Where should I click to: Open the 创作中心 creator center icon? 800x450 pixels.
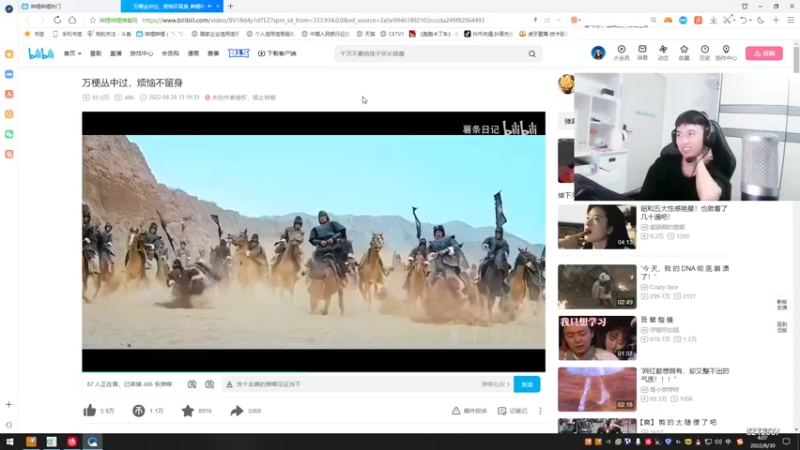726,53
